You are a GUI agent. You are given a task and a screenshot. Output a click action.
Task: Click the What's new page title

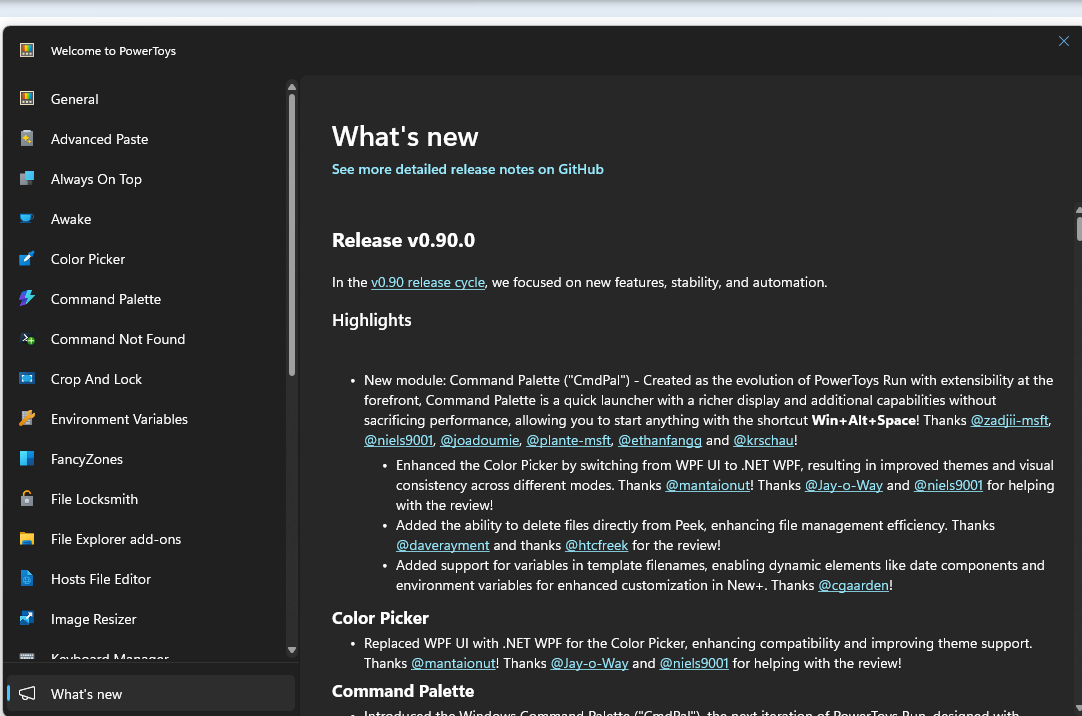coord(405,137)
